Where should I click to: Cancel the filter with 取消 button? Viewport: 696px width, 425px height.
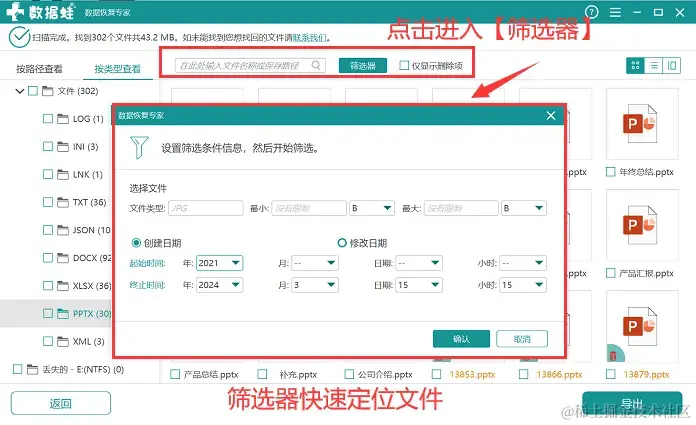coord(522,339)
